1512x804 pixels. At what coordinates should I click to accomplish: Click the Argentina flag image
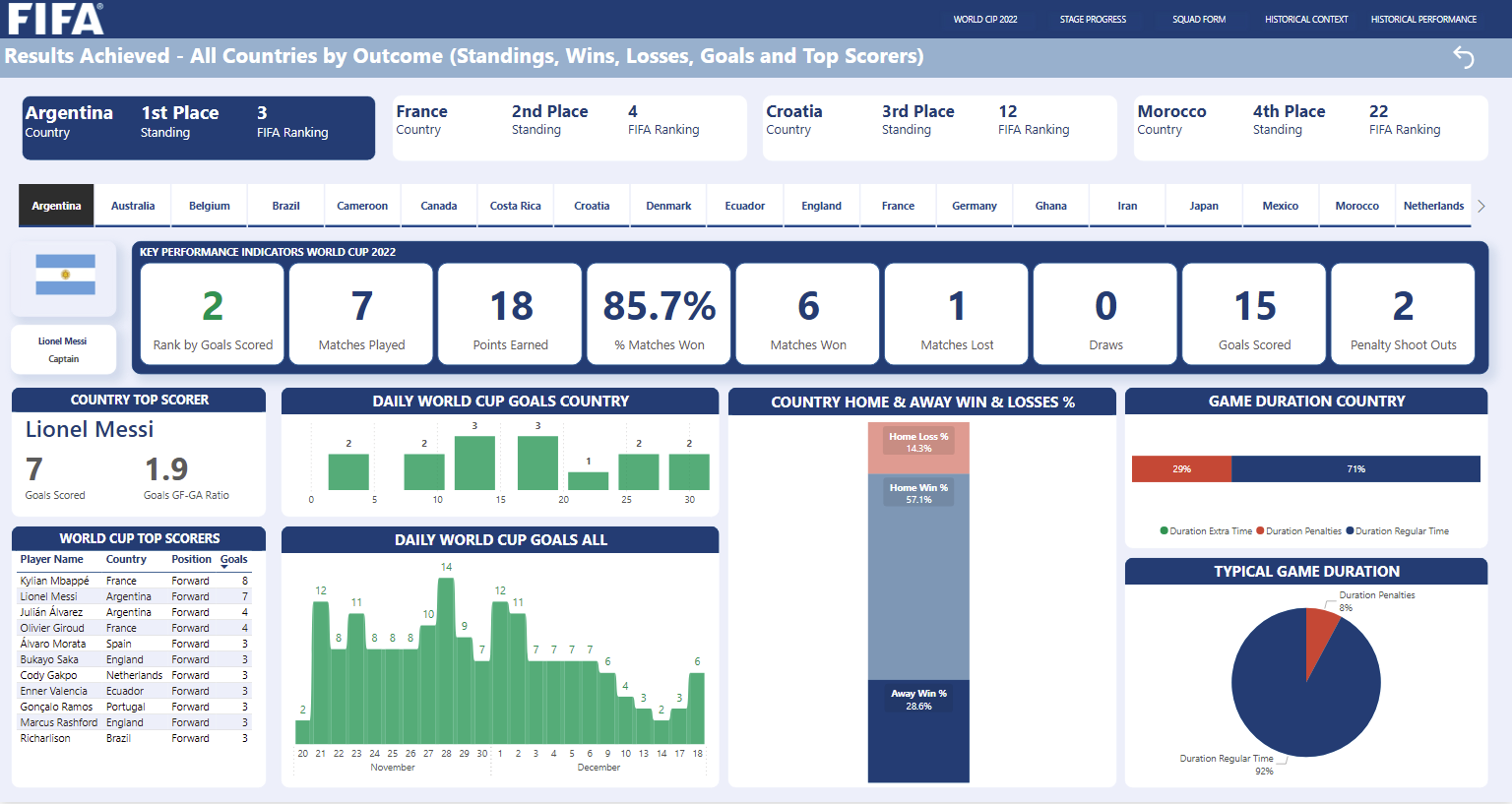point(65,275)
